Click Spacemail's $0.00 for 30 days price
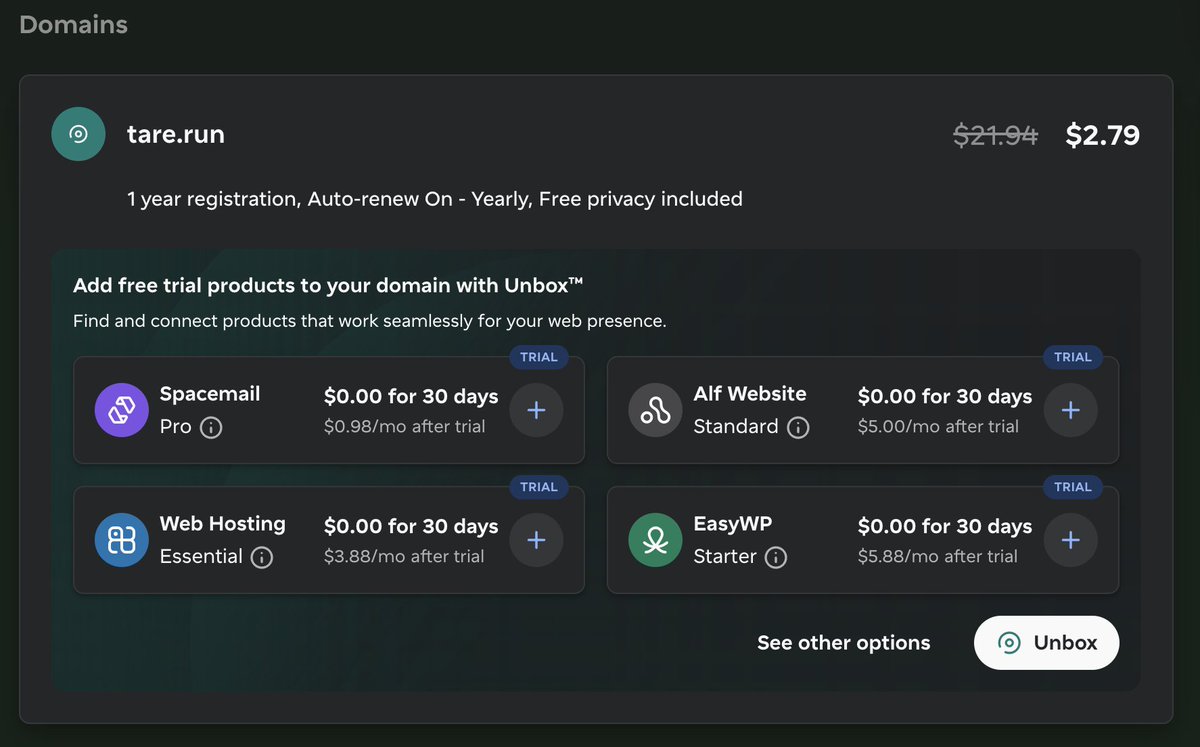The width and height of the screenshot is (1200, 747). [411, 397]
